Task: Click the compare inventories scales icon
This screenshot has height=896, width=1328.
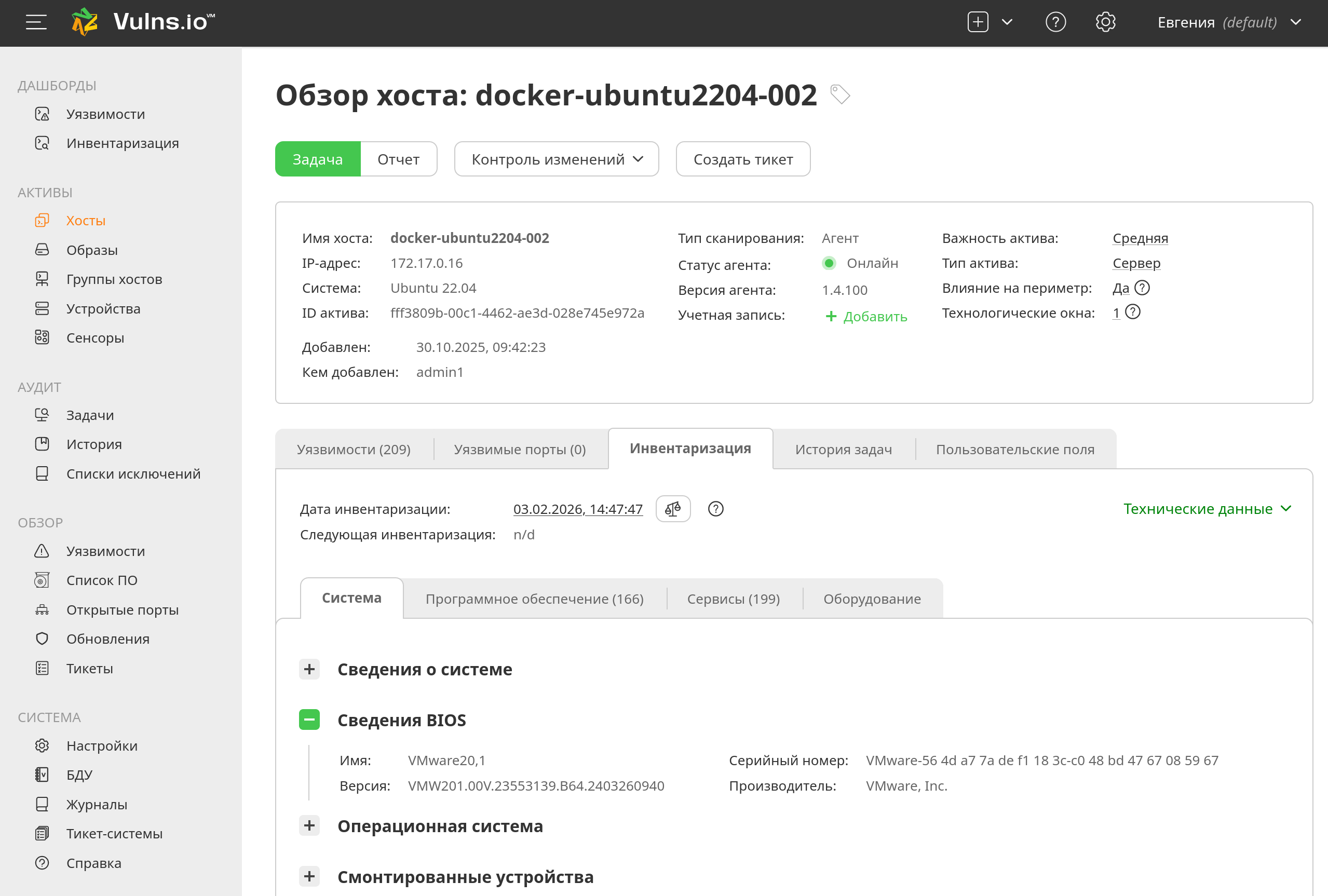Action: point(673,509)
